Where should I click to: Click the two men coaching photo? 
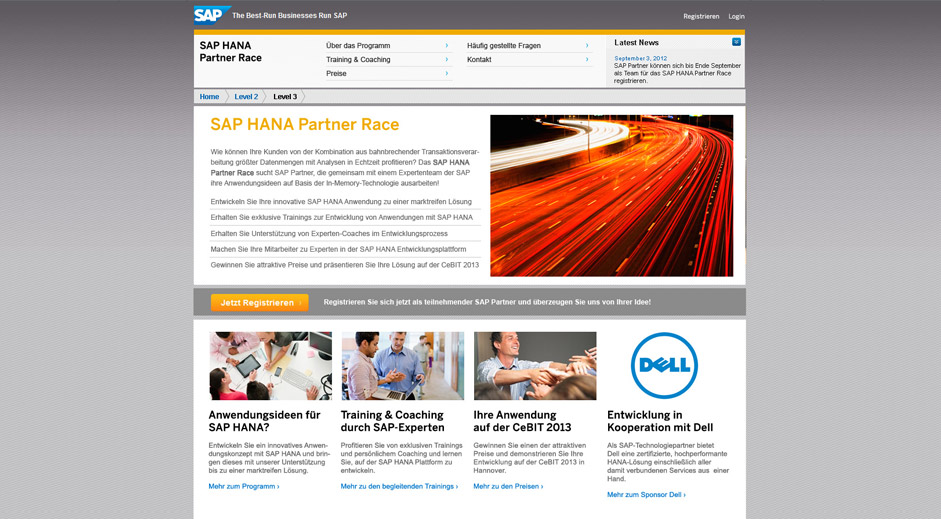pos(403,366)
